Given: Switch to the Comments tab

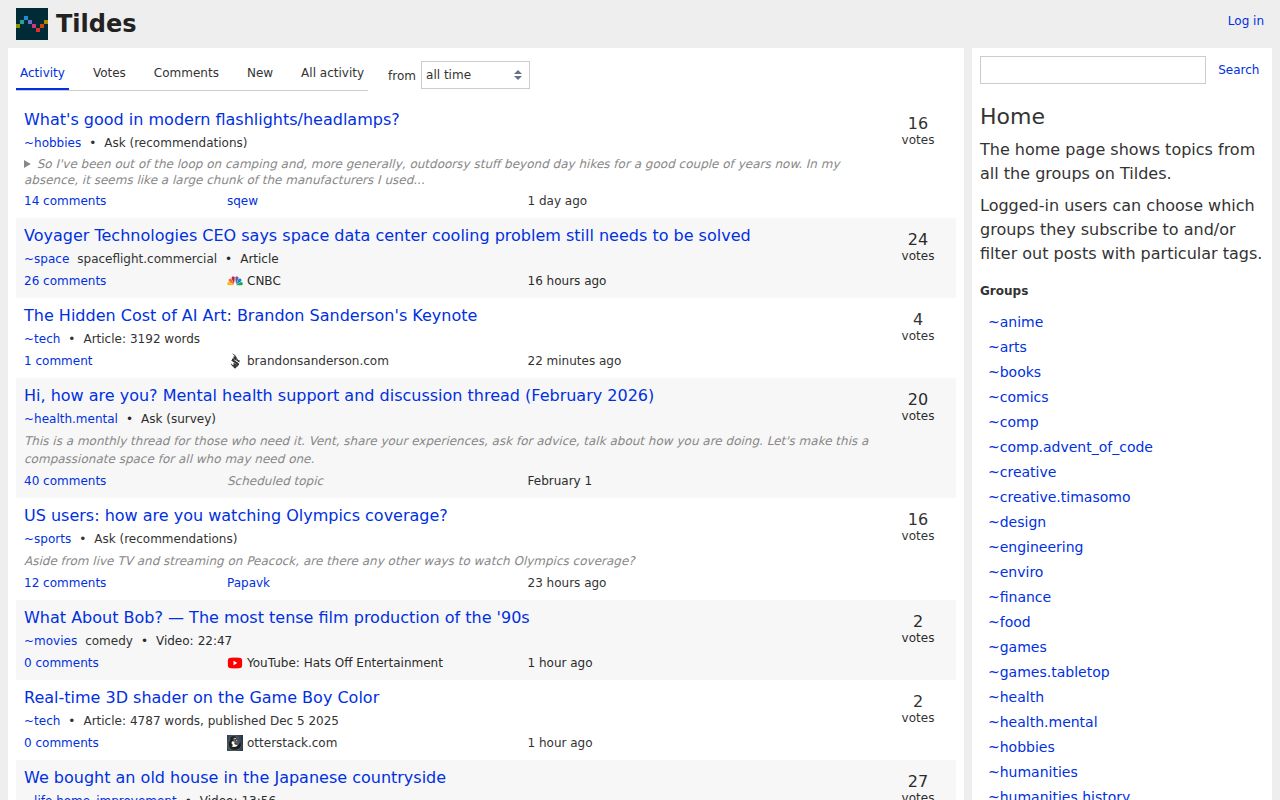Looking at the screenshot, I should [x=186, y=72].
